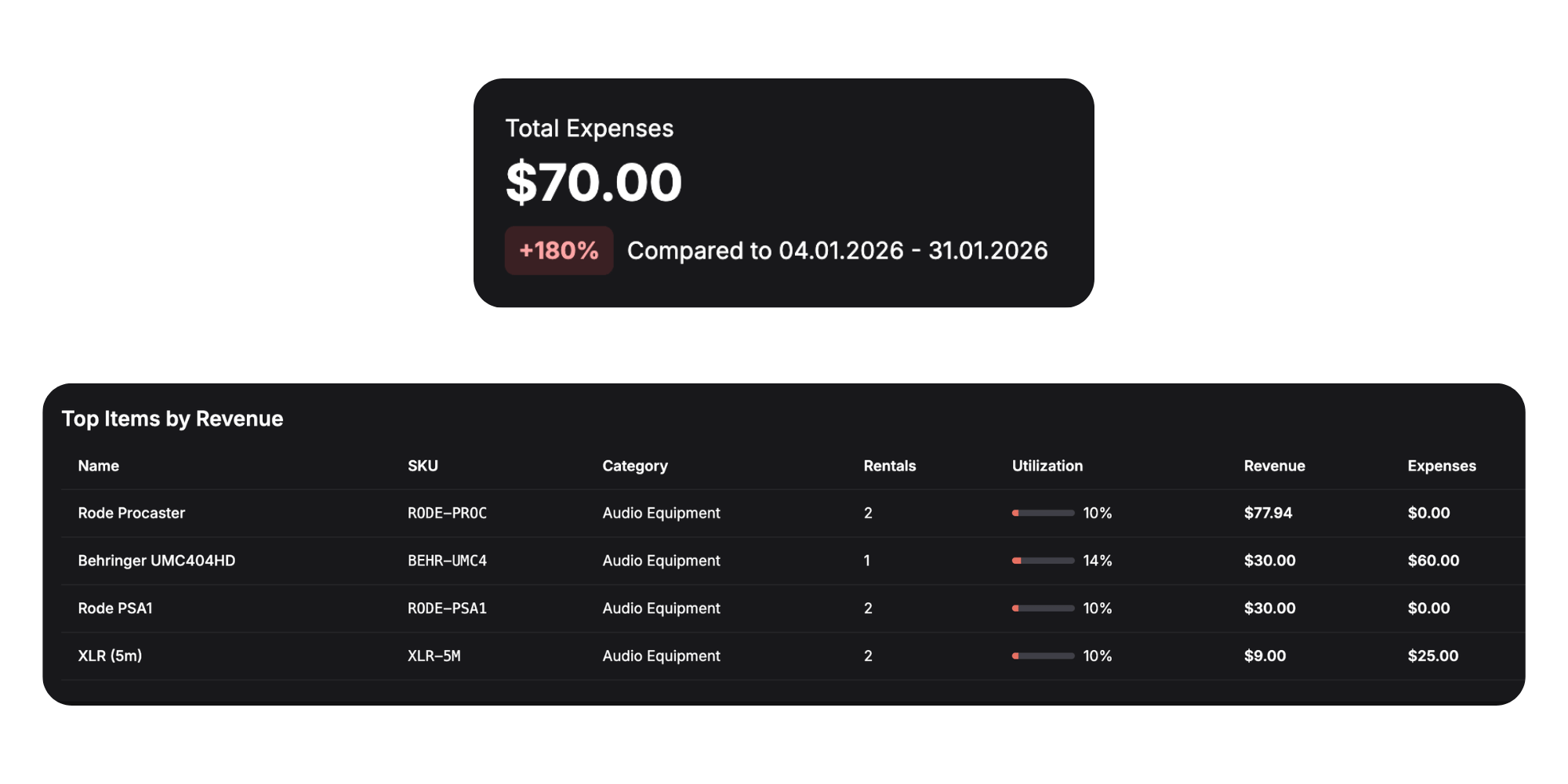
Task: Sort the table by SKU column
Action: 423,465
